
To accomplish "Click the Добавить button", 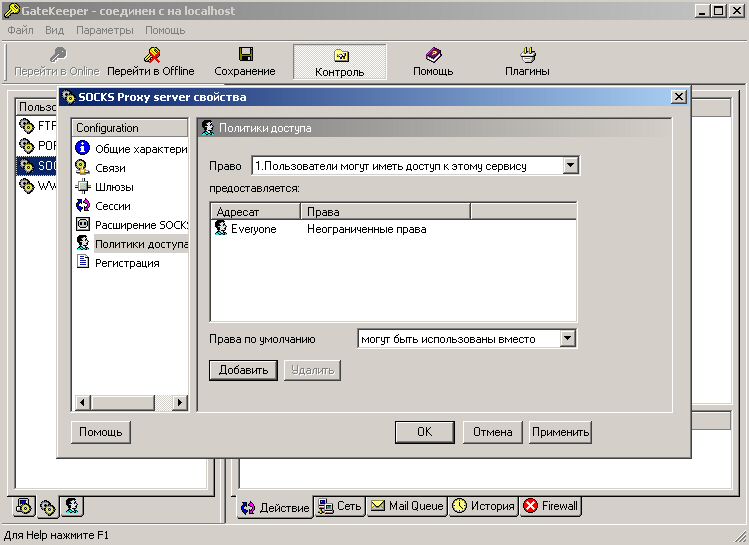I will pyautogui.click(x=243, y=370).
